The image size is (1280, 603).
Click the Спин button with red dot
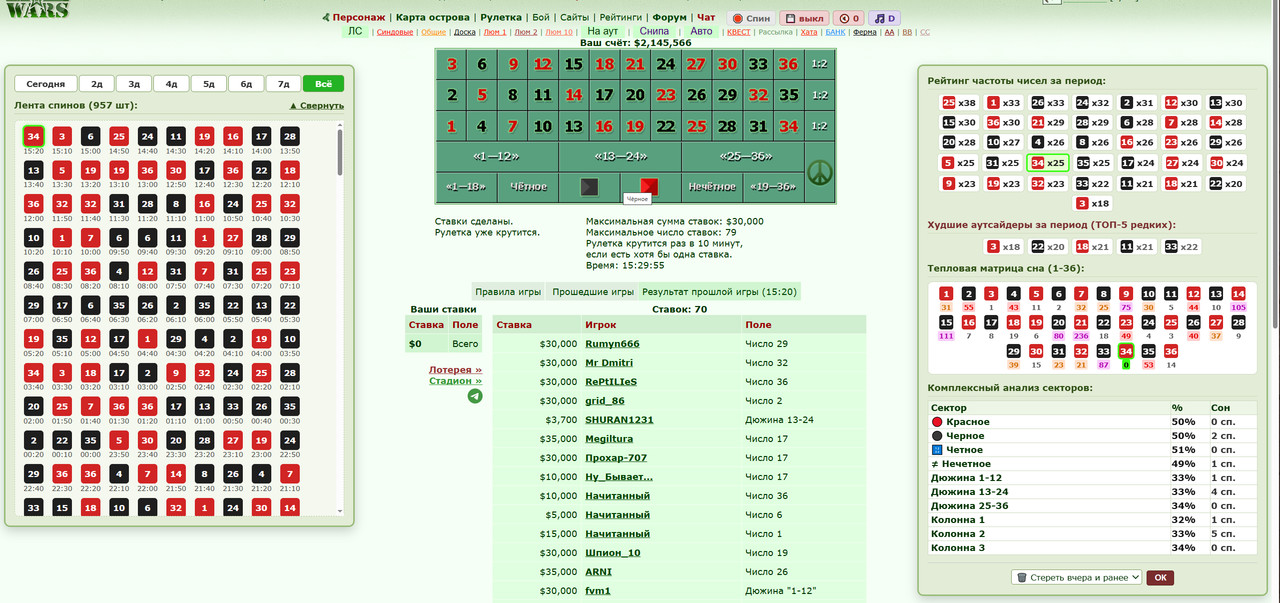750,18
